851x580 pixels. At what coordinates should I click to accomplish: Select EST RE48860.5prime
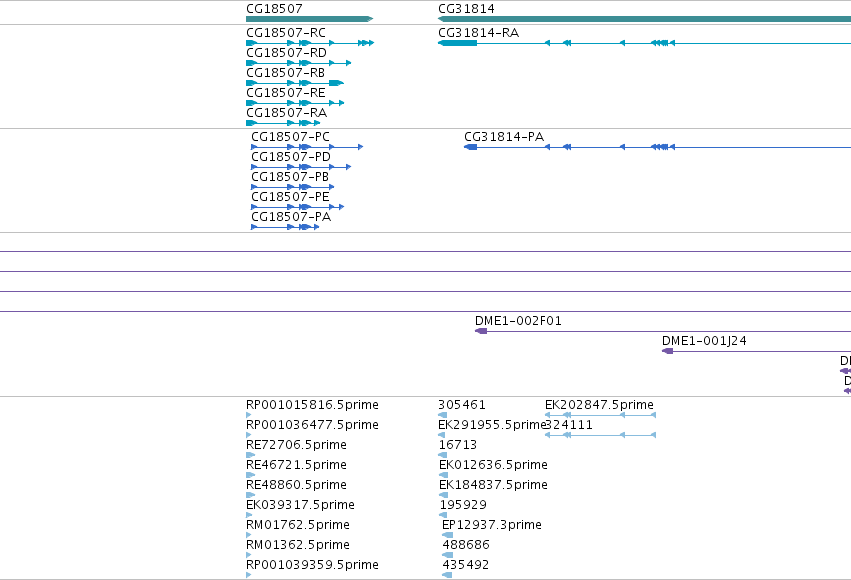[296, 485]
